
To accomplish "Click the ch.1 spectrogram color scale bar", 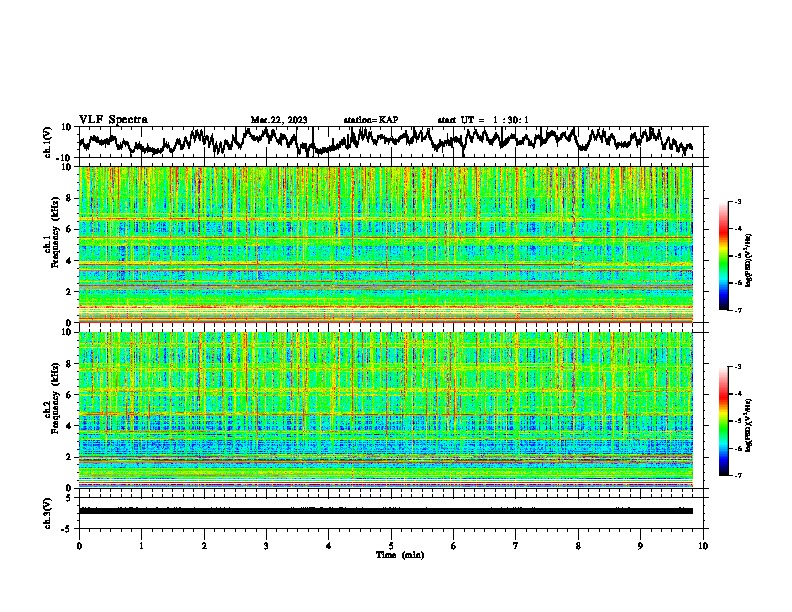I will (724, 256).
